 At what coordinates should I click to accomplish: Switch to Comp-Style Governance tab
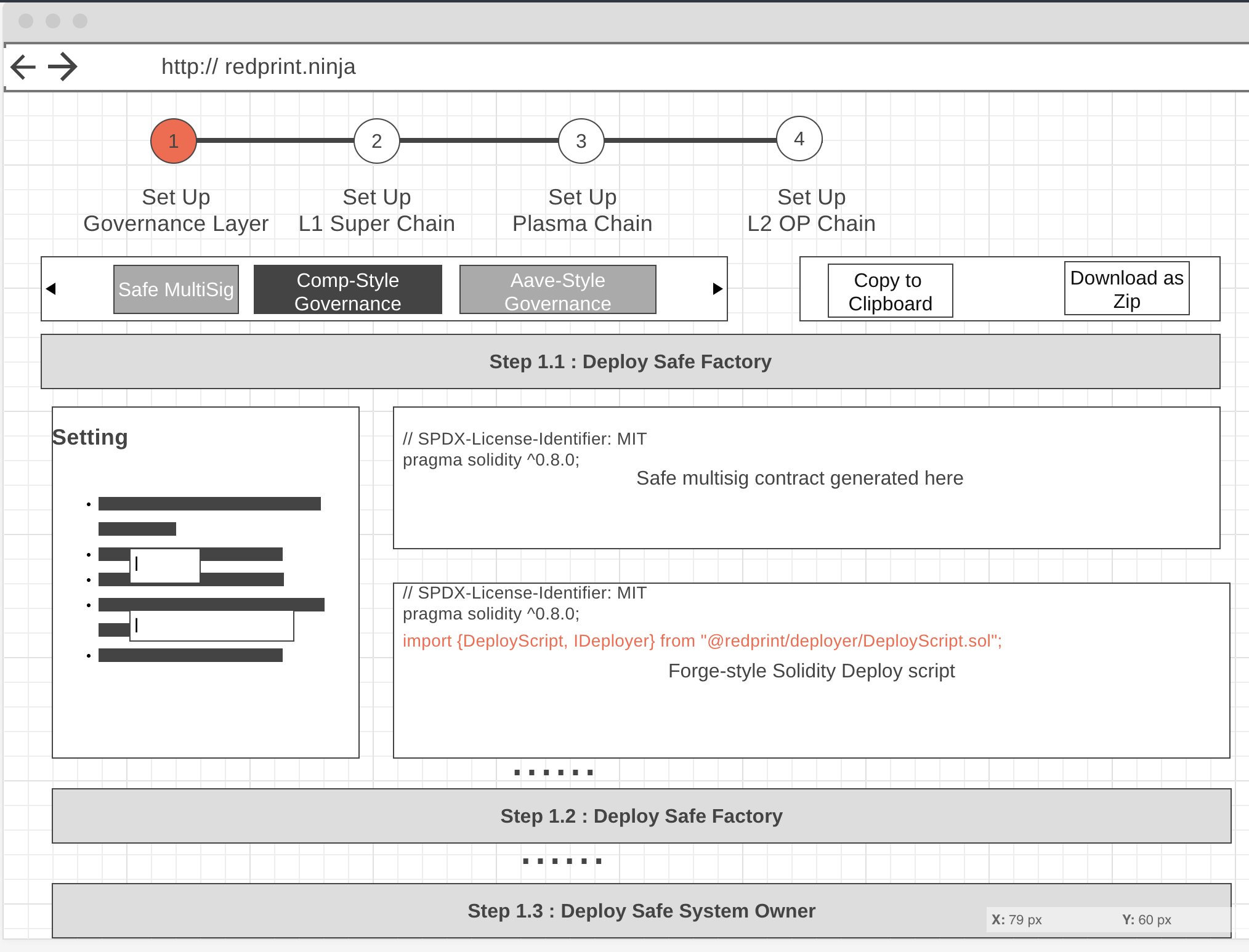[348, 290]
